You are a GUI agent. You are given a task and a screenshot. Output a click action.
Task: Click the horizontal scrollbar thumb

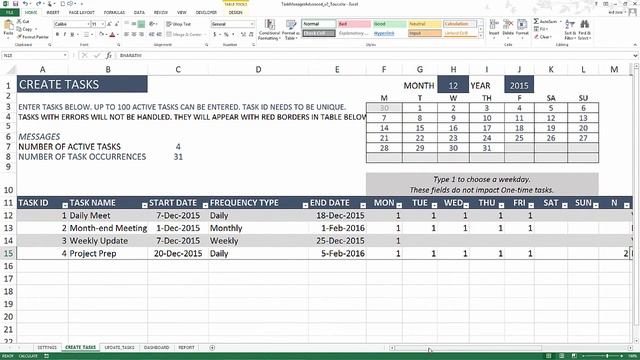[x=468, y=348]
